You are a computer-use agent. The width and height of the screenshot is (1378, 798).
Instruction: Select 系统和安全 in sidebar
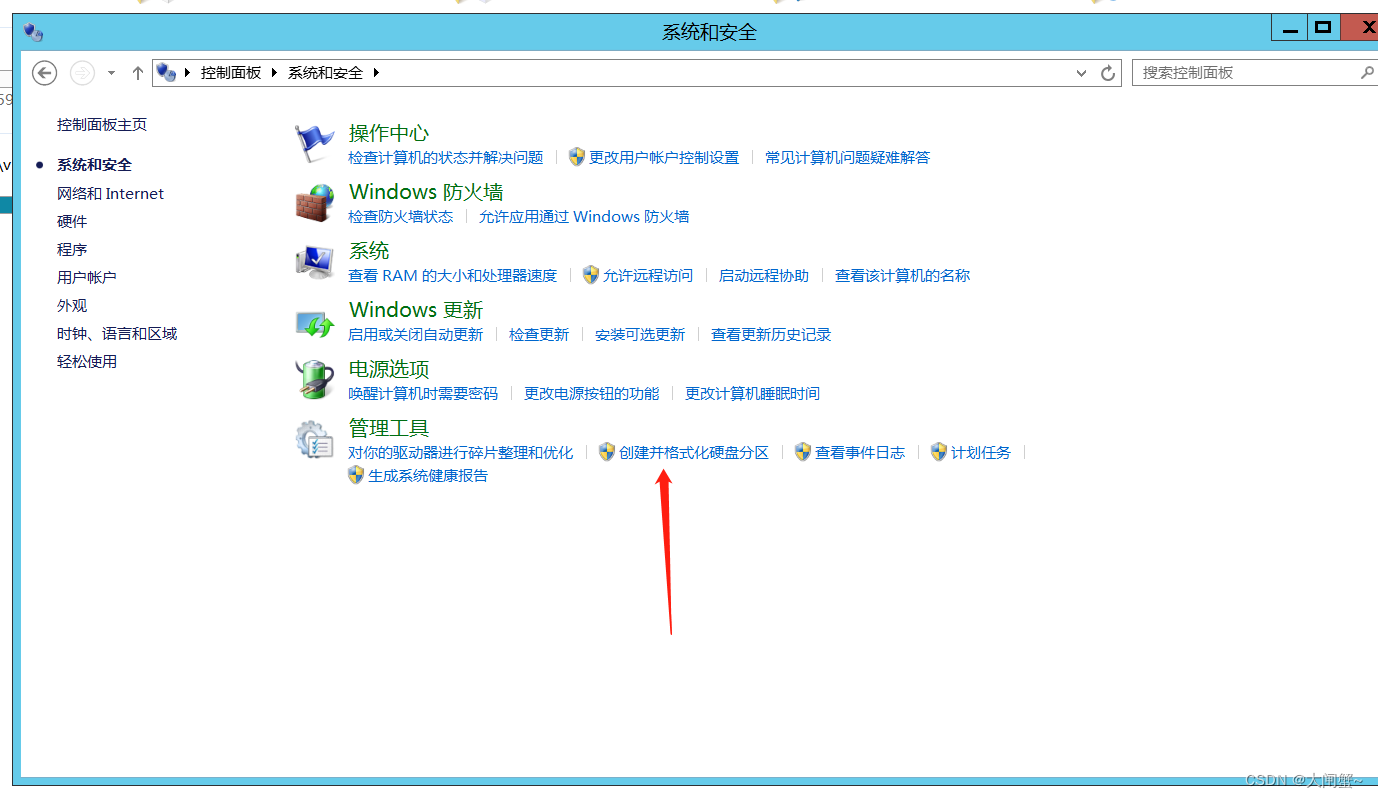click(x=94, y=165)
